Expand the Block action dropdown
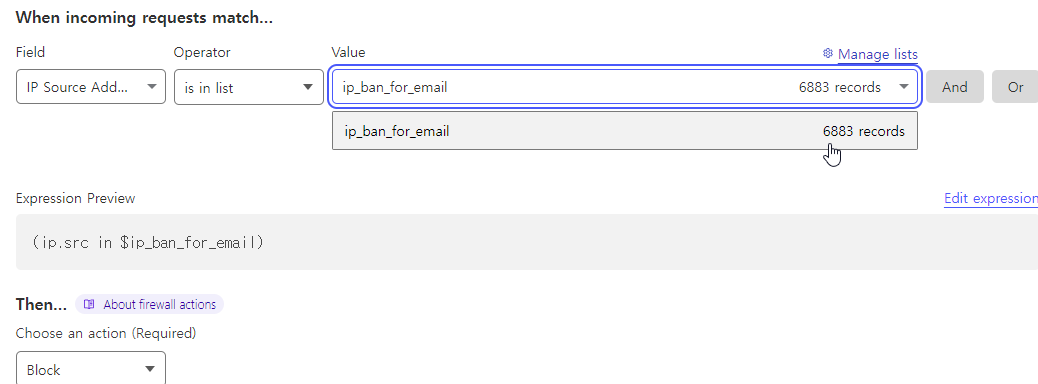 91,368
